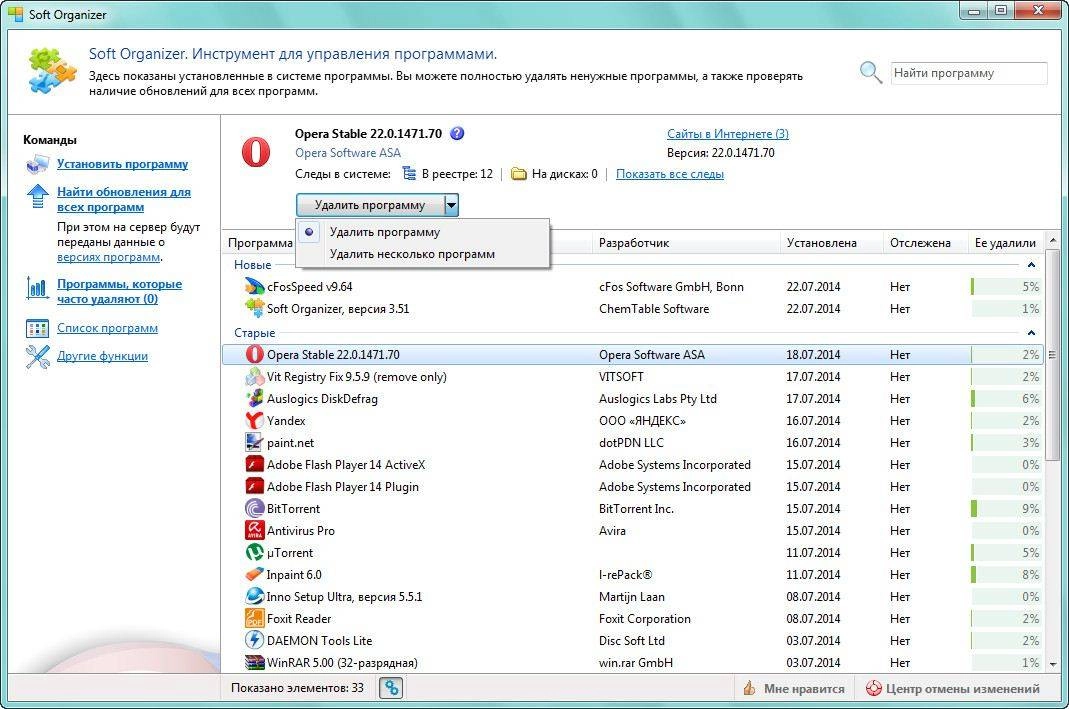Click the cFosSpeed program icon
The width and height of the screenshot is (1069, 709).
pos(254,286)
